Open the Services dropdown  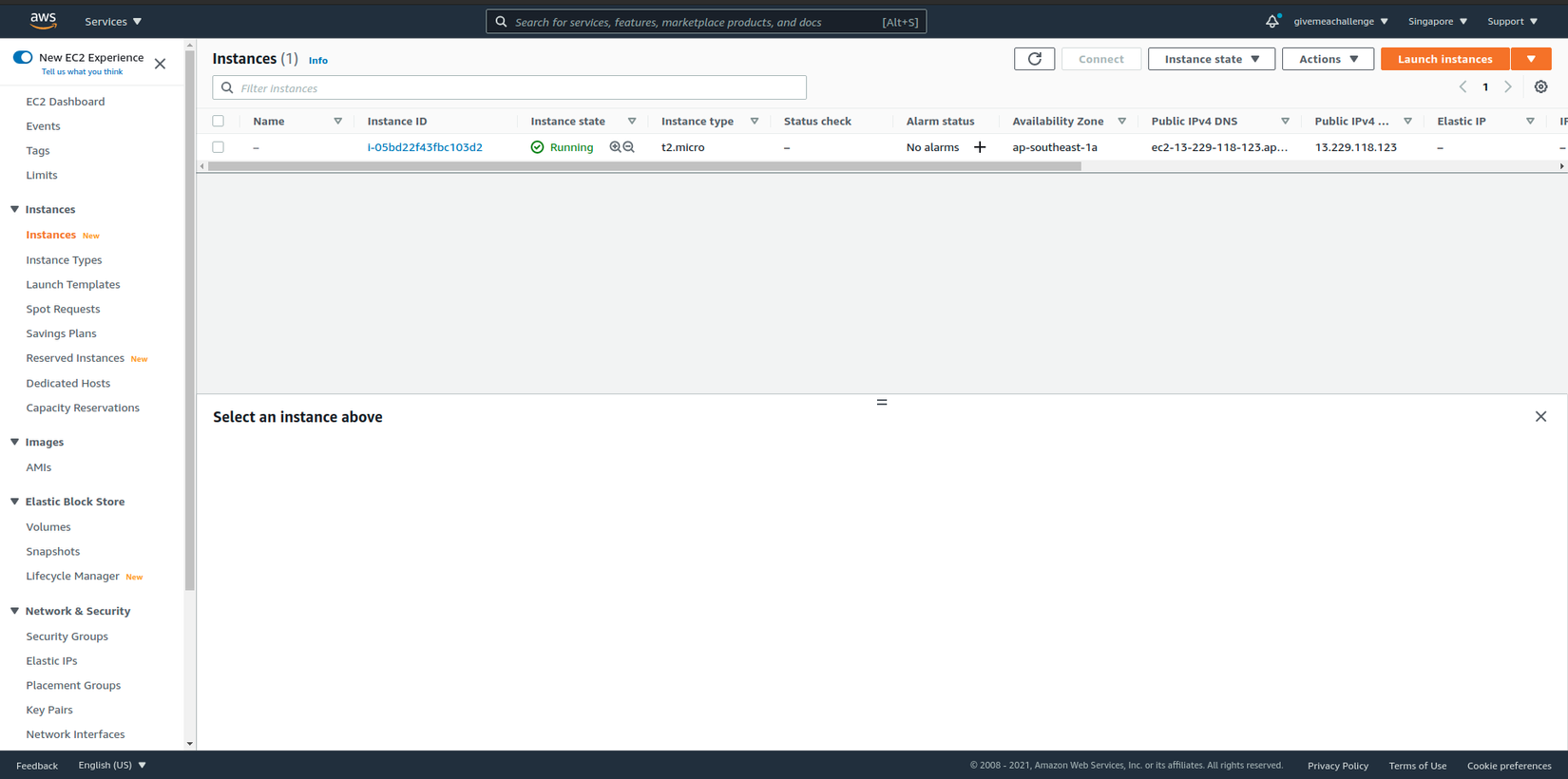coord(113,21)
